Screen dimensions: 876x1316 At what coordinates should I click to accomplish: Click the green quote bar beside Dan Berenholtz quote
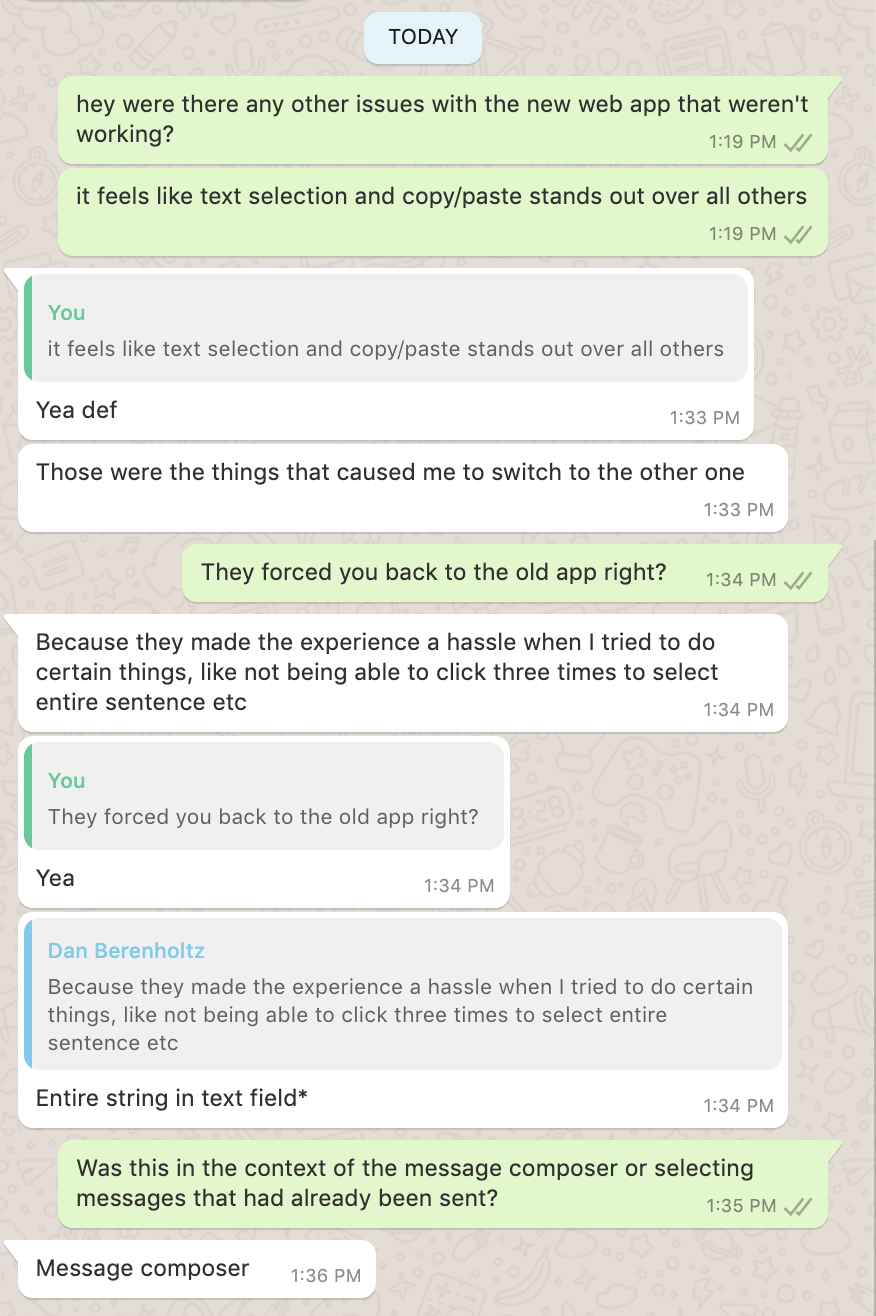coord(28,995)
